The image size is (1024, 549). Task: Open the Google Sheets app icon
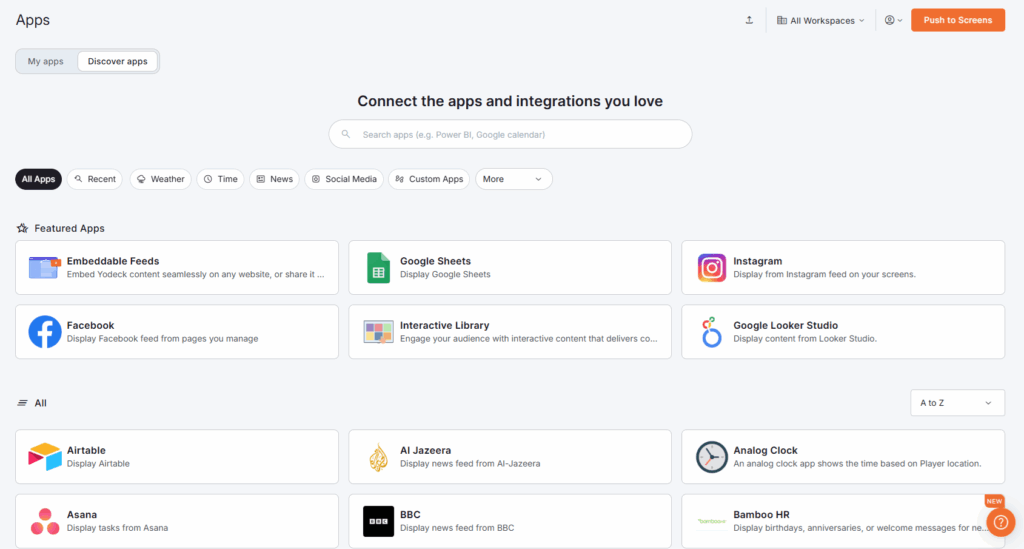(378, 268)
